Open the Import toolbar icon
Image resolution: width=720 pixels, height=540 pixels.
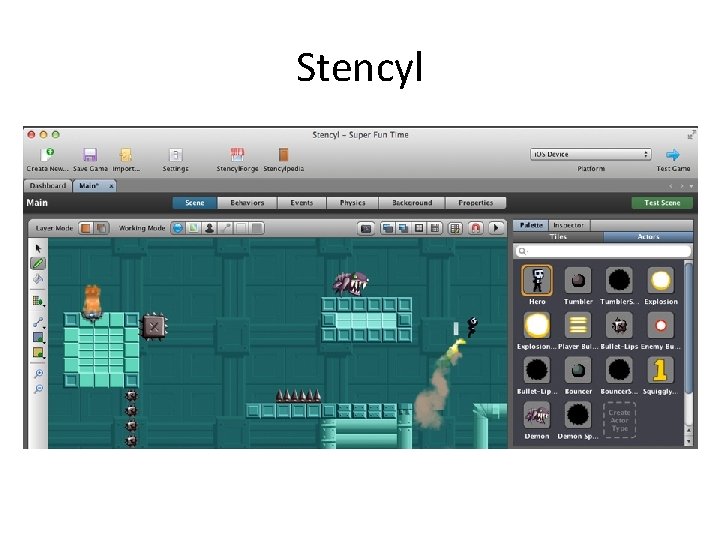point(126,155)
